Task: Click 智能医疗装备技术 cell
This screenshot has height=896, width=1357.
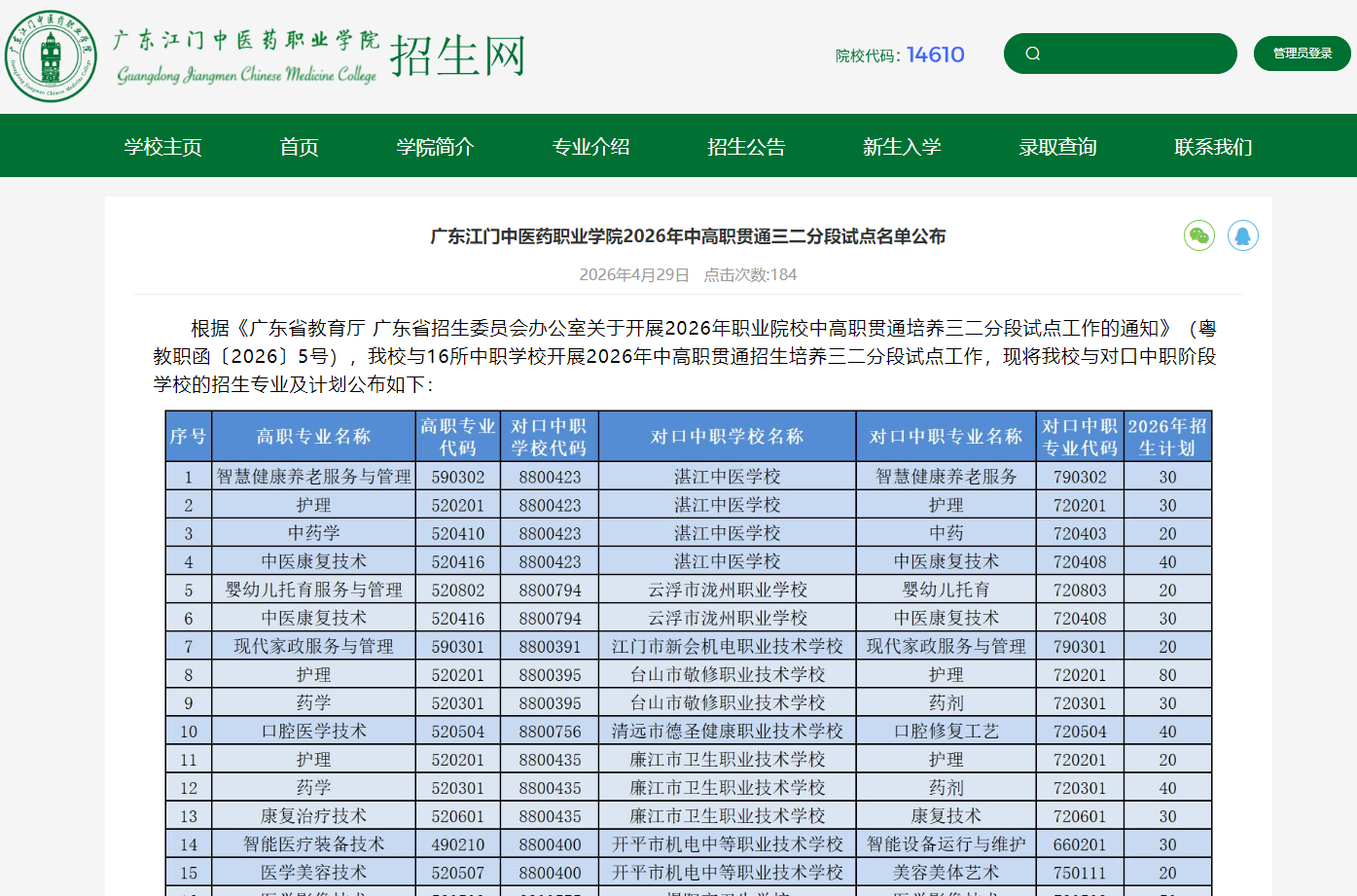Action: click(313, 843)
